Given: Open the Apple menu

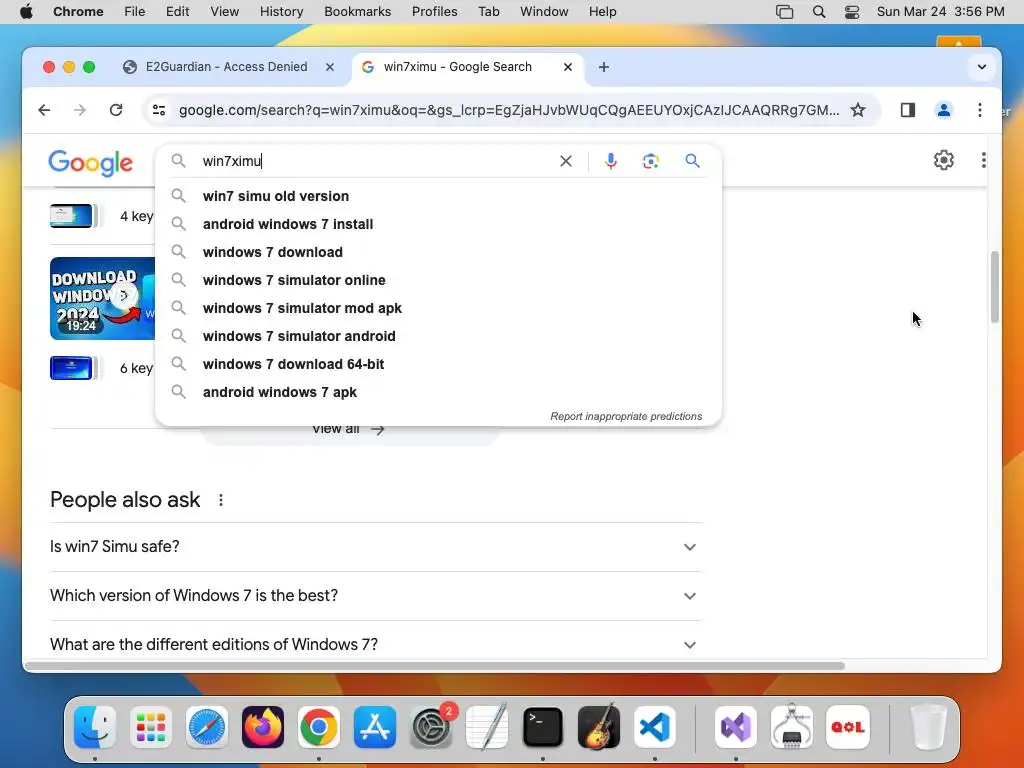Looking at the screenshot, I should click(x=26, y=12).
